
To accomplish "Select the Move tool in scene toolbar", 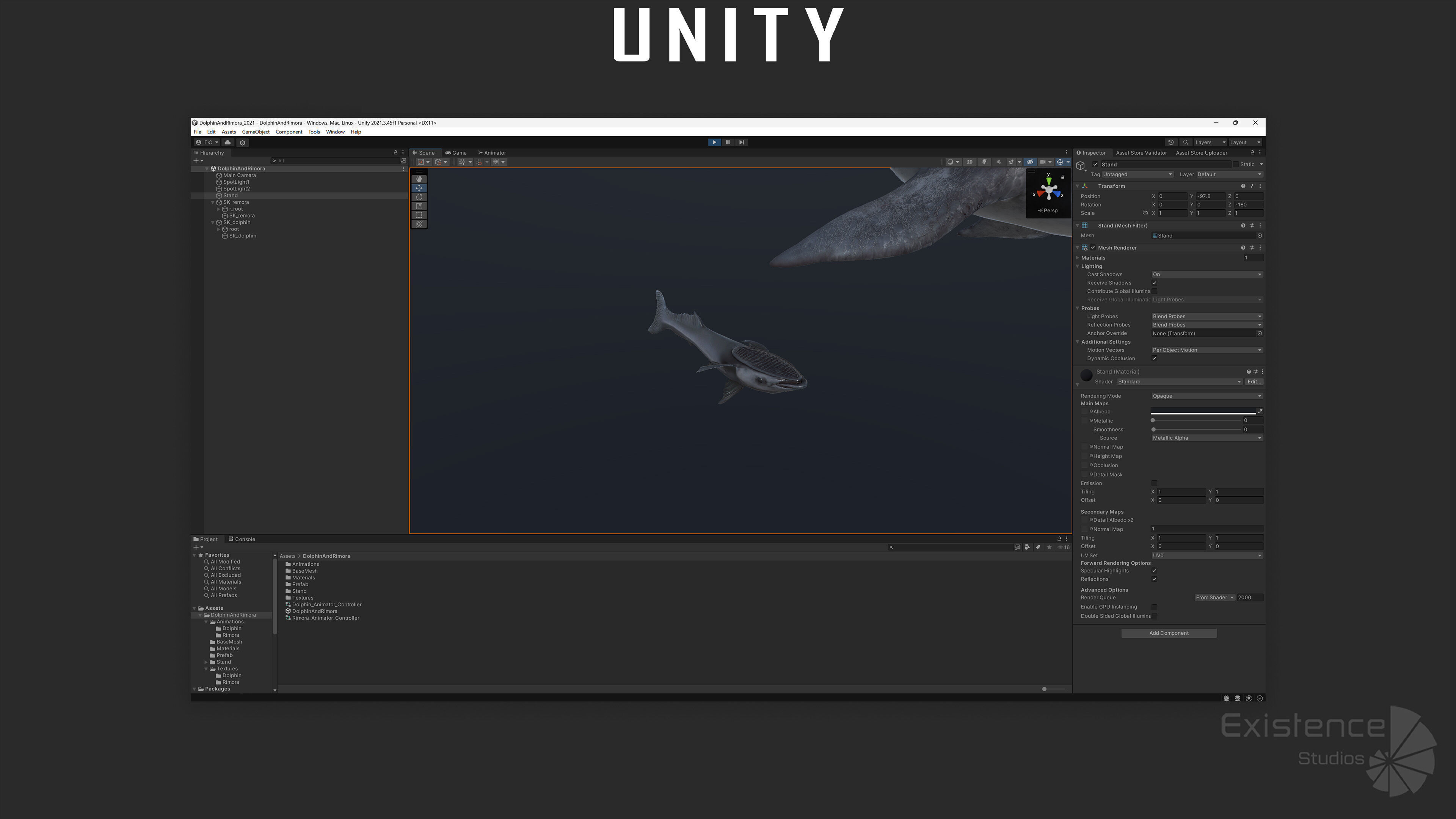I will pyautogui.click(x=419, y=188).
